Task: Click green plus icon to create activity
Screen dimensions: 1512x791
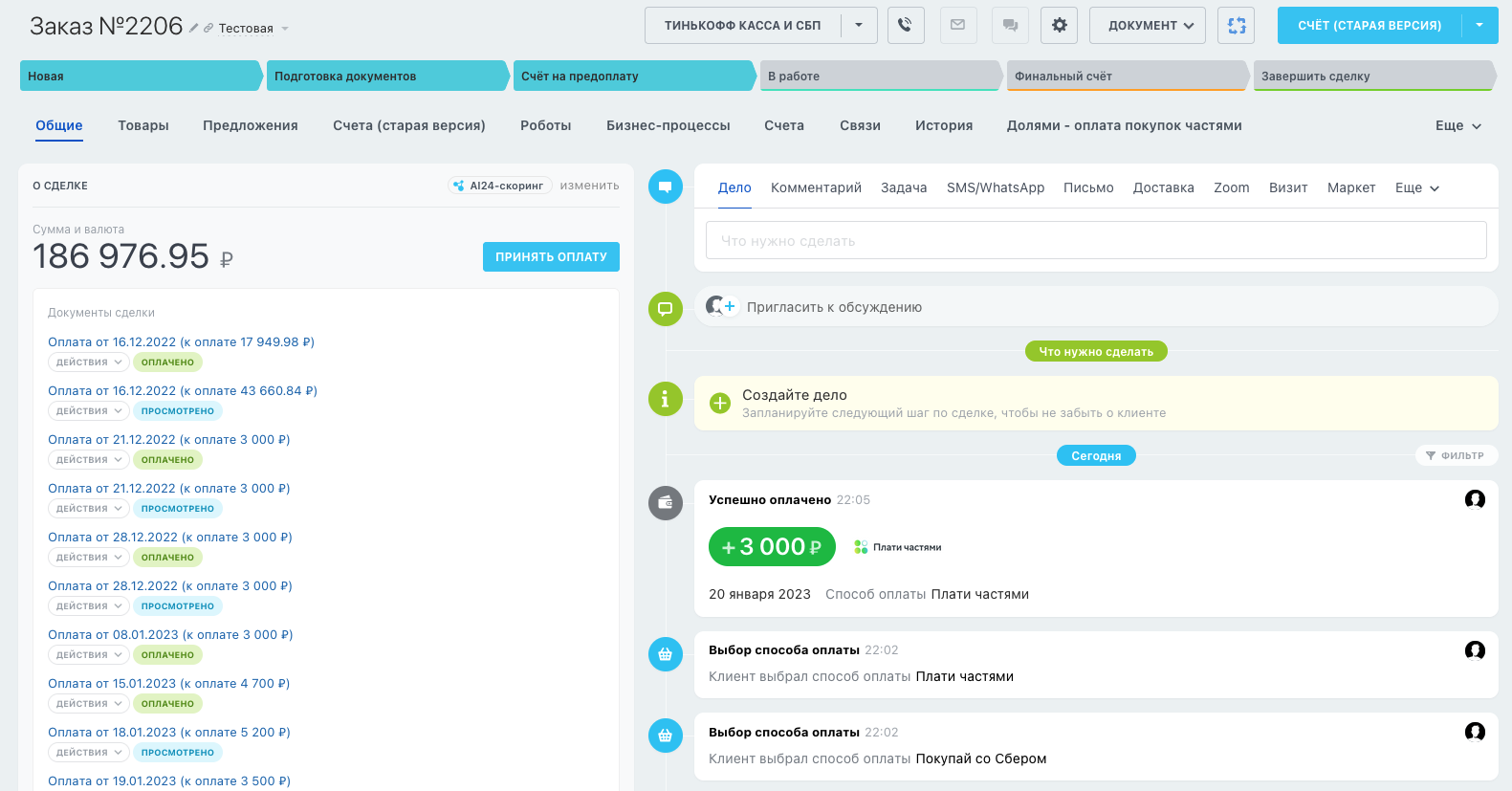Action: point(720,404)
